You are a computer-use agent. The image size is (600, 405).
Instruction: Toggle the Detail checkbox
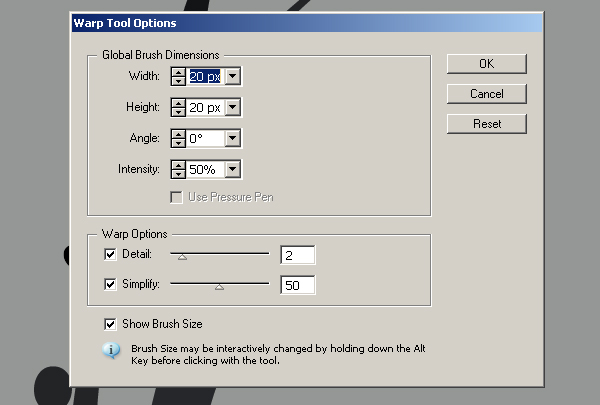coord(110,254)
